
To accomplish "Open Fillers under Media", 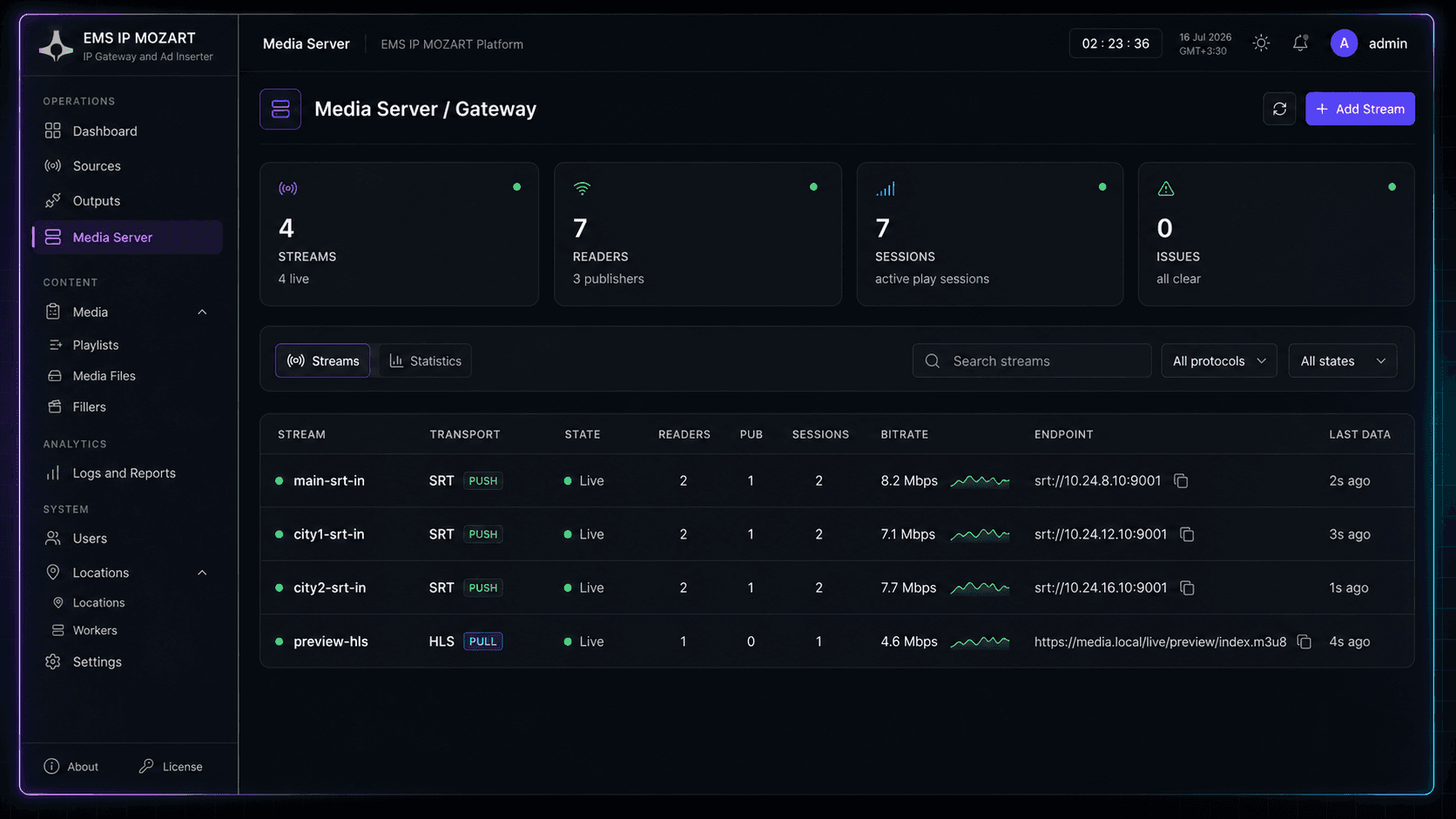I will 89,406.
